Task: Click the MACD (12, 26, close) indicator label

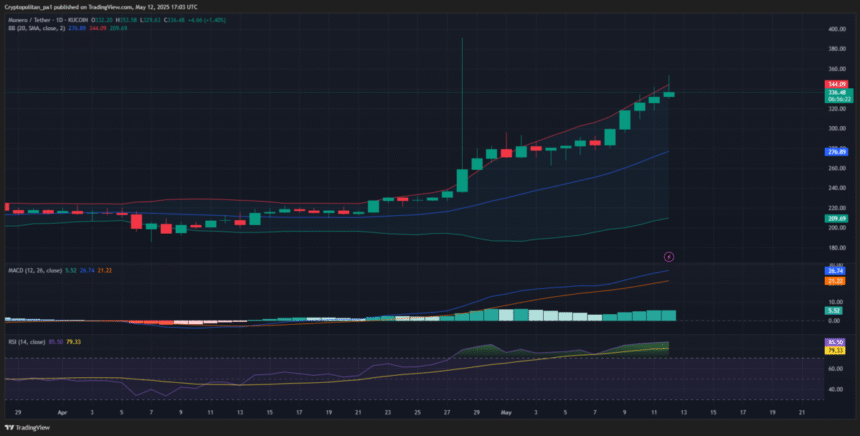Action: tap(35, 270)
